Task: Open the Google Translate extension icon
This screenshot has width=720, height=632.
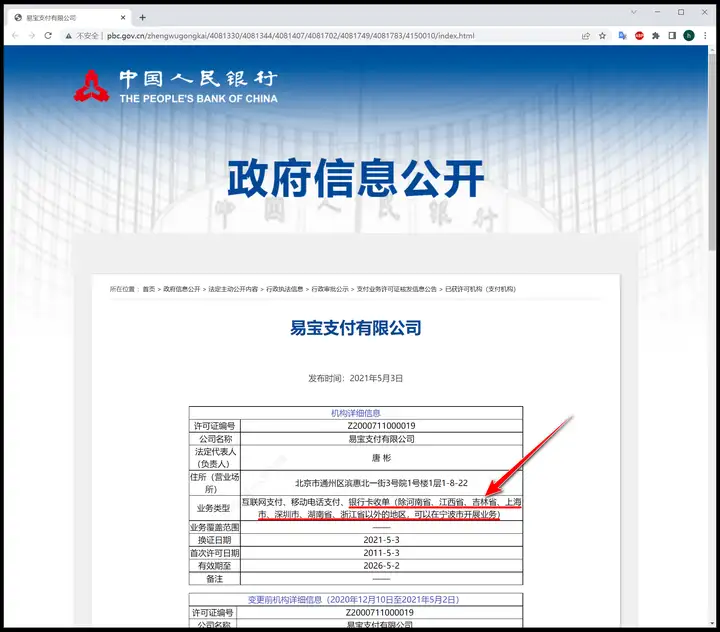Action: 622,36
